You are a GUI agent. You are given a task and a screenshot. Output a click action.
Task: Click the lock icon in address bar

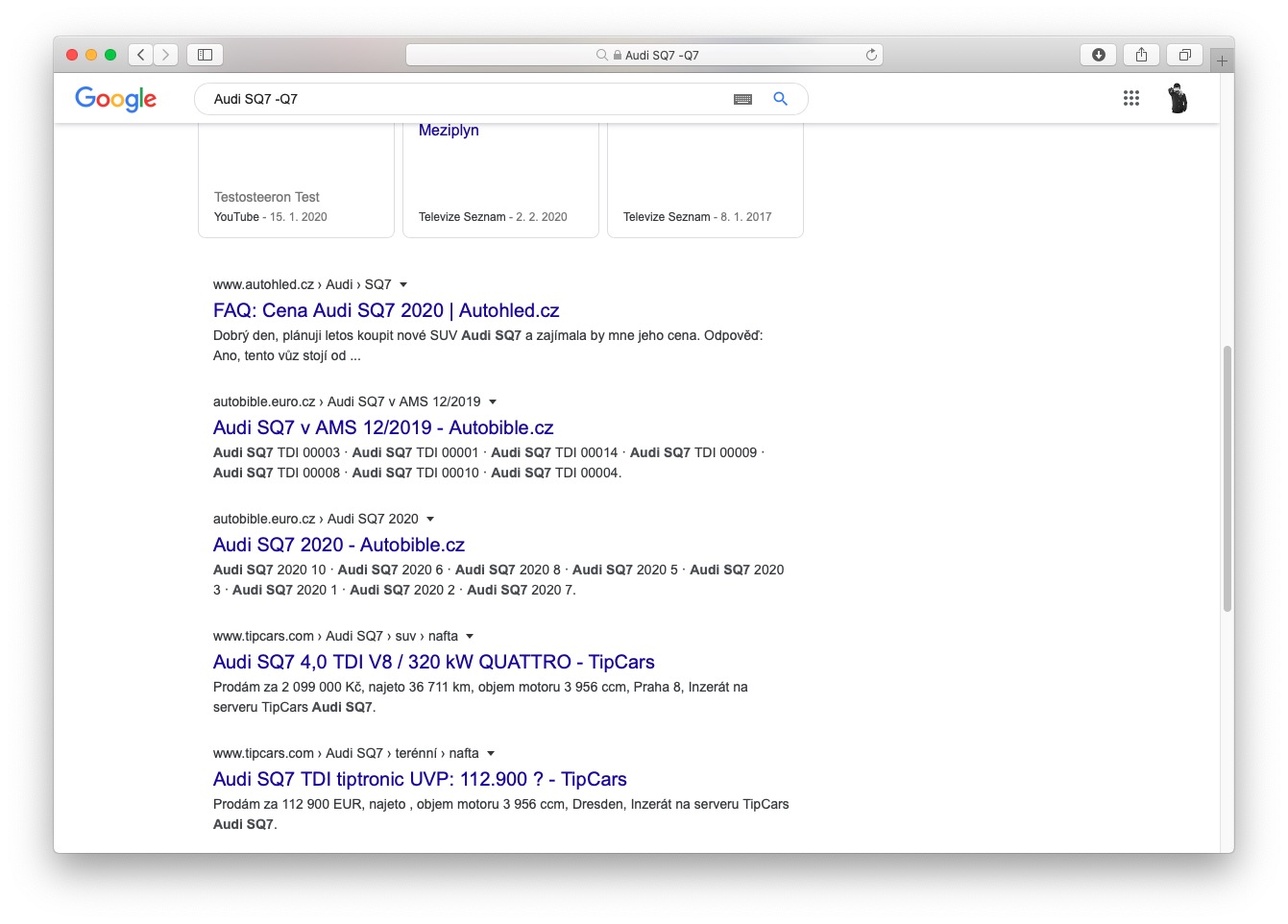point(618,56)
